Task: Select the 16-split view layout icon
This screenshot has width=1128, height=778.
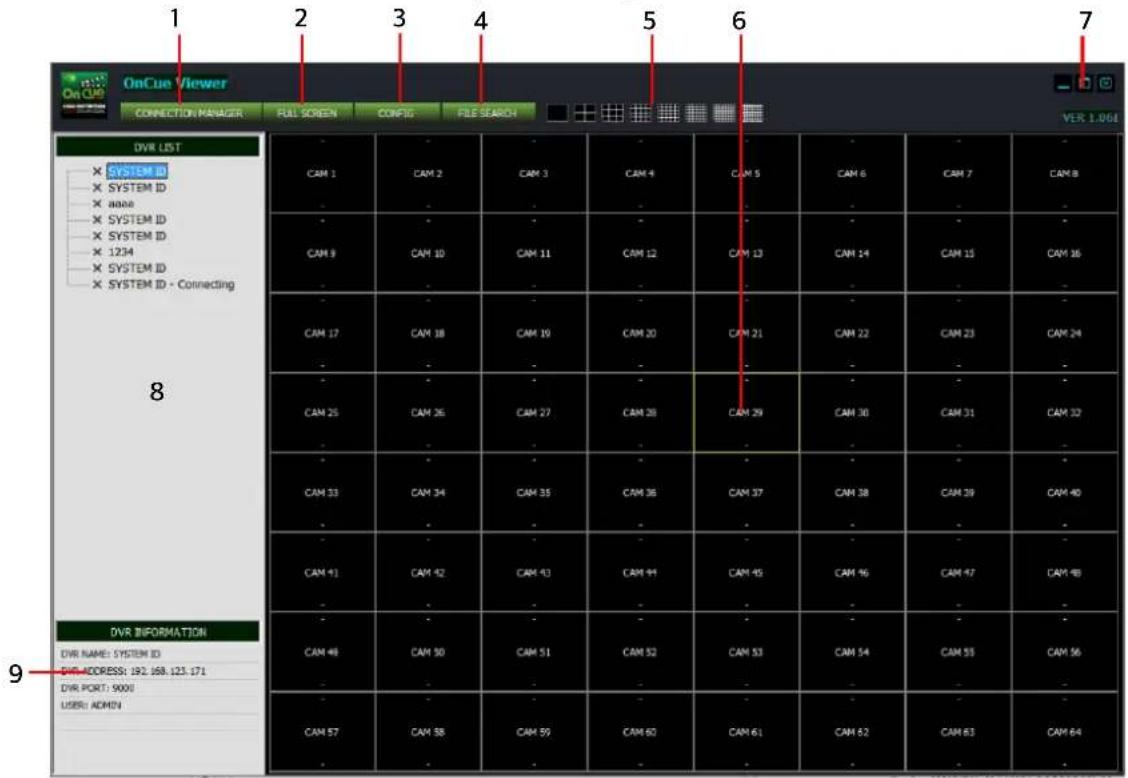Action: tap(640, 113)
